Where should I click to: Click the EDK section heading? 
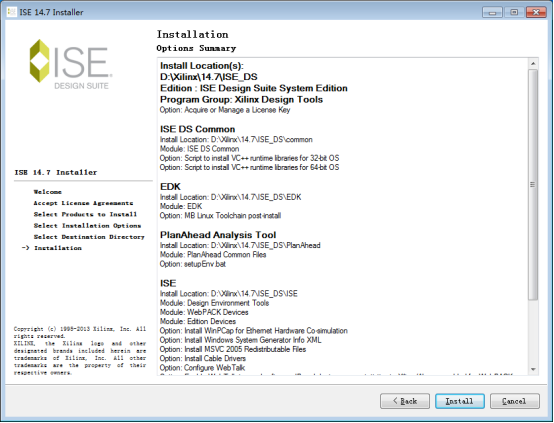(x=170, y=187)
